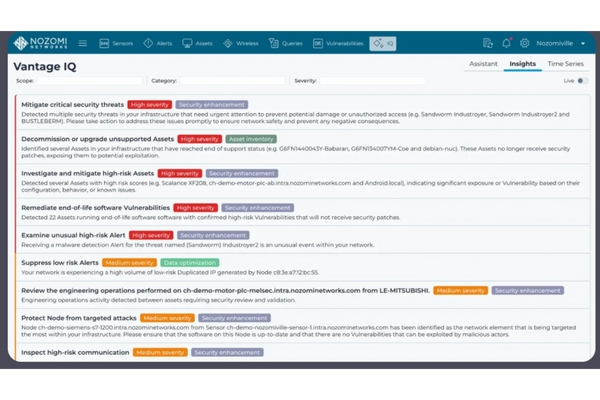
Task: Open the Alerts section
Action: (158, 44)
